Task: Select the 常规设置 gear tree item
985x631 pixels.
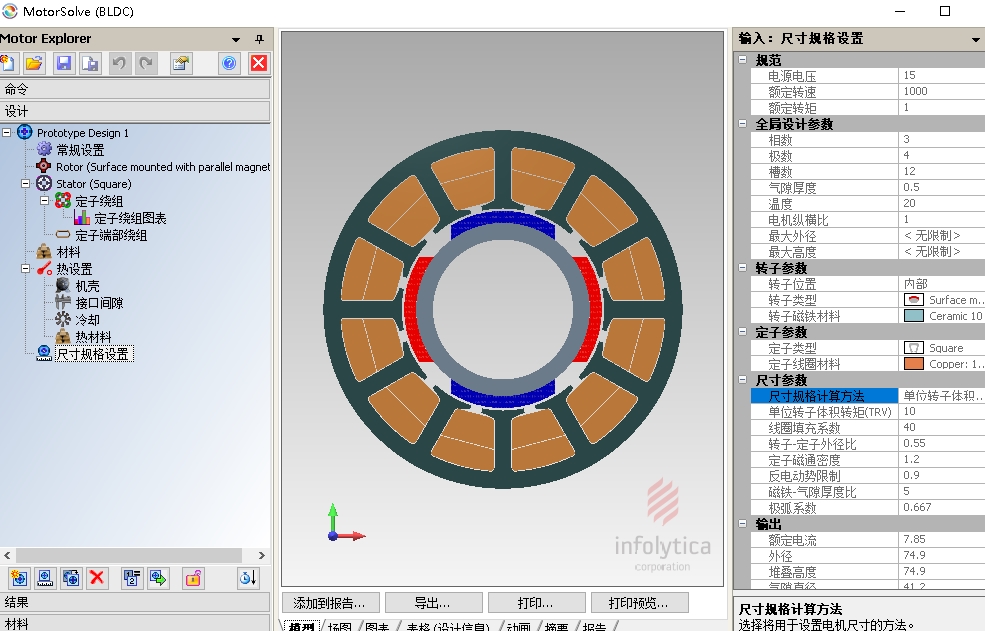Action: tap(80, 150)
